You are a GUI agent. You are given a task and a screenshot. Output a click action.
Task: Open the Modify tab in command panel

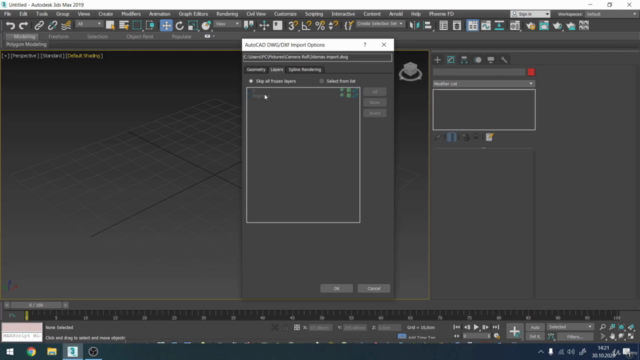click(x=451, y=60)
